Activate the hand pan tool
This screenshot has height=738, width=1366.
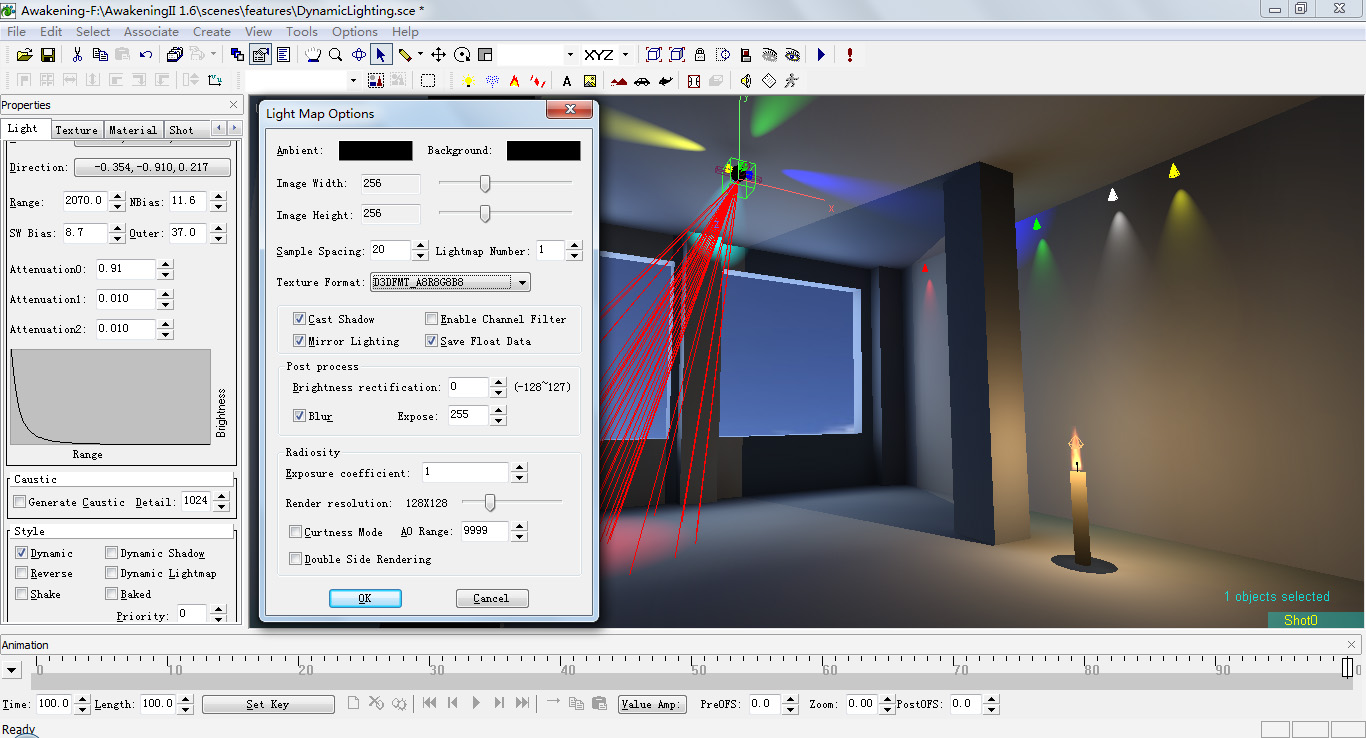click(313, 55)
